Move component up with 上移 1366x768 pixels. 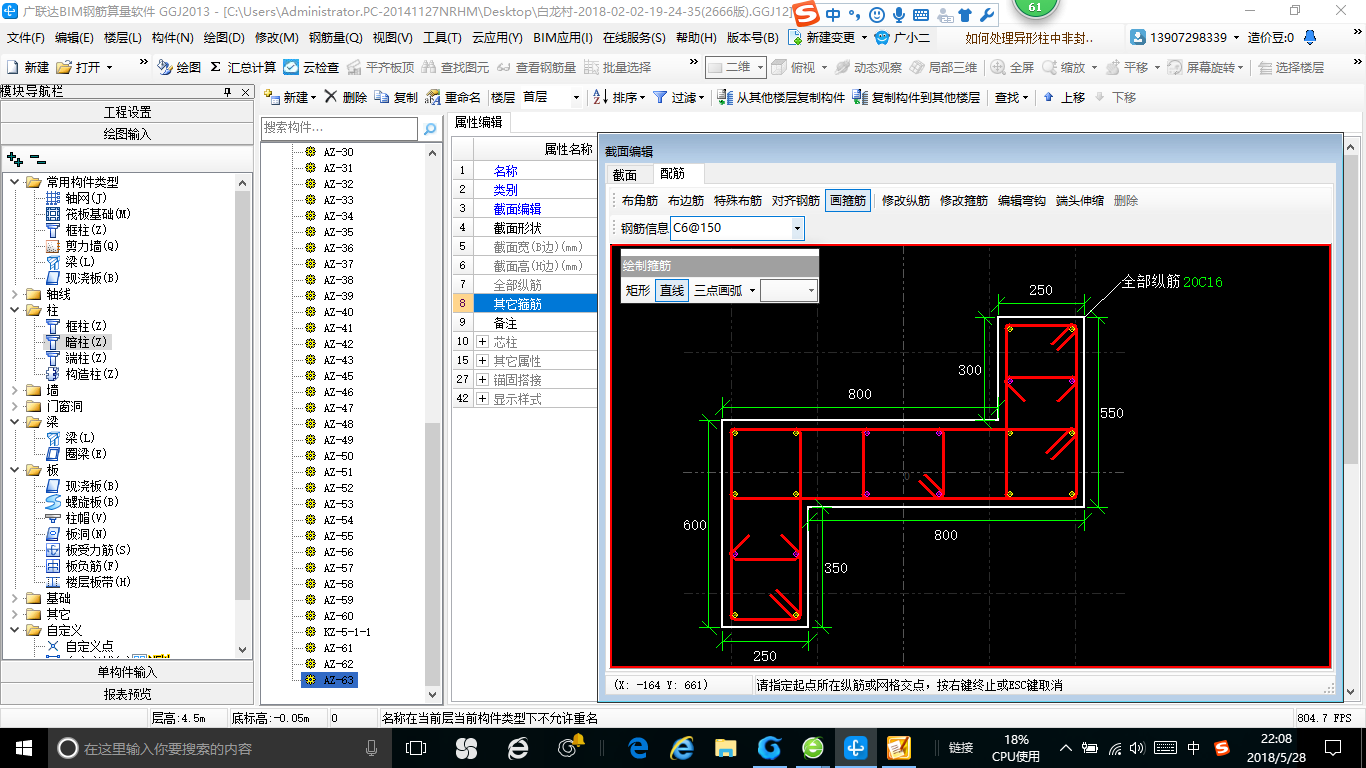click(1063, 97)
